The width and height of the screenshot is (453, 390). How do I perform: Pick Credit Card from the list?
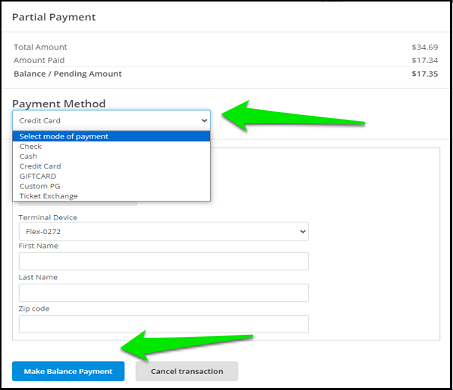(111, 166)
